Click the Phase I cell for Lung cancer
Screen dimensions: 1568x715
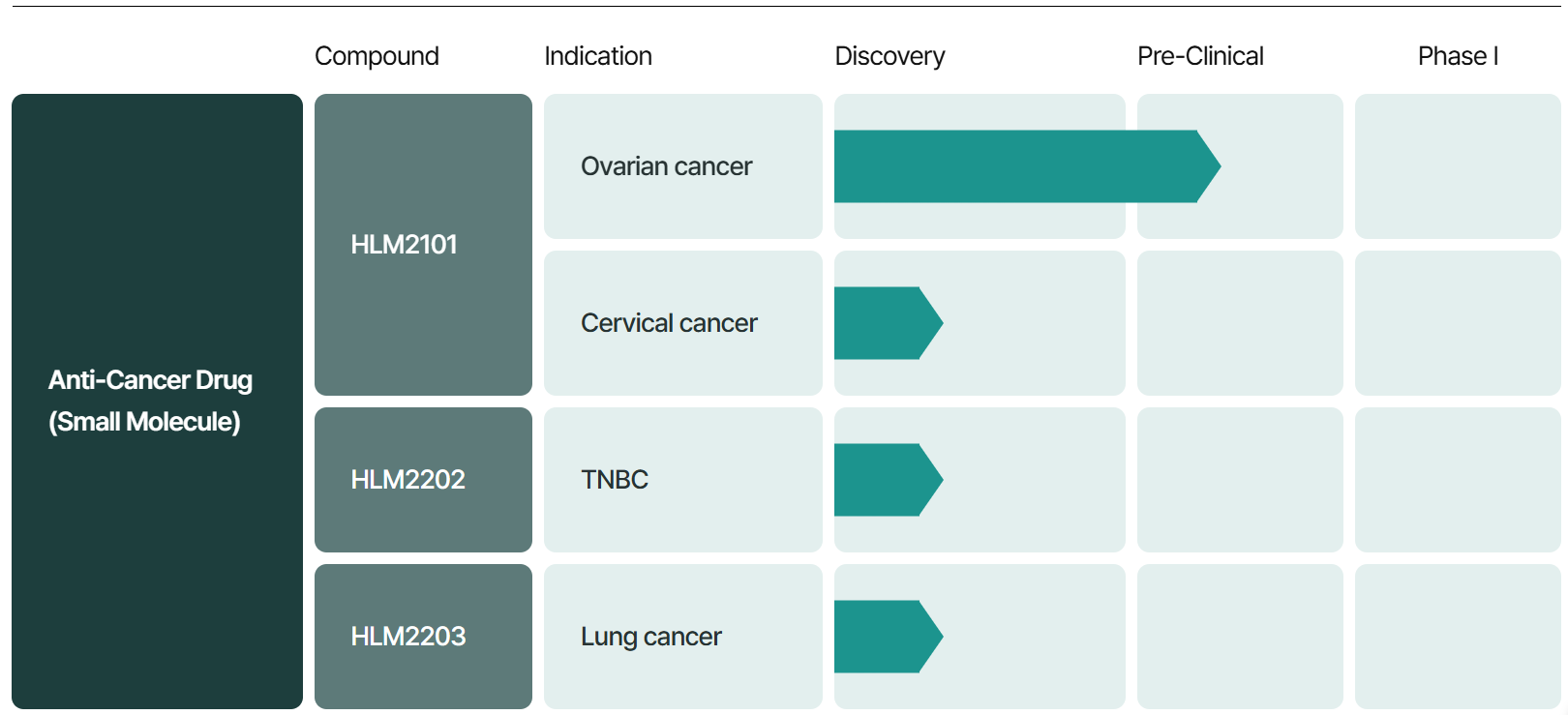1458,637
